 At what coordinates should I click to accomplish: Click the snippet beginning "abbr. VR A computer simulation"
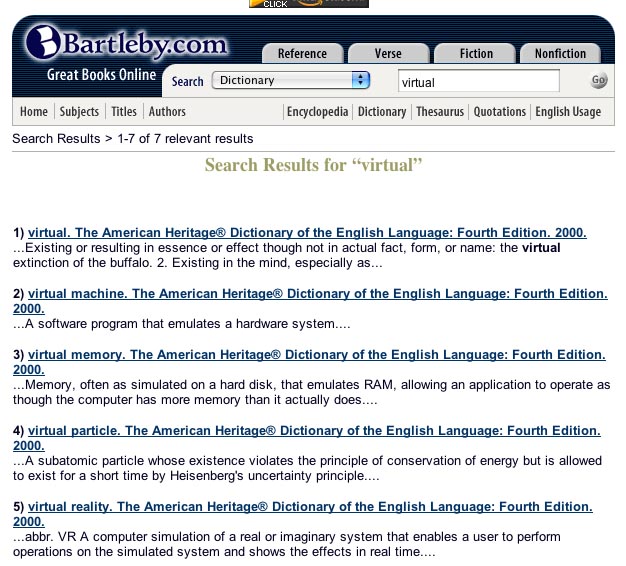click(x=287, y=544)
